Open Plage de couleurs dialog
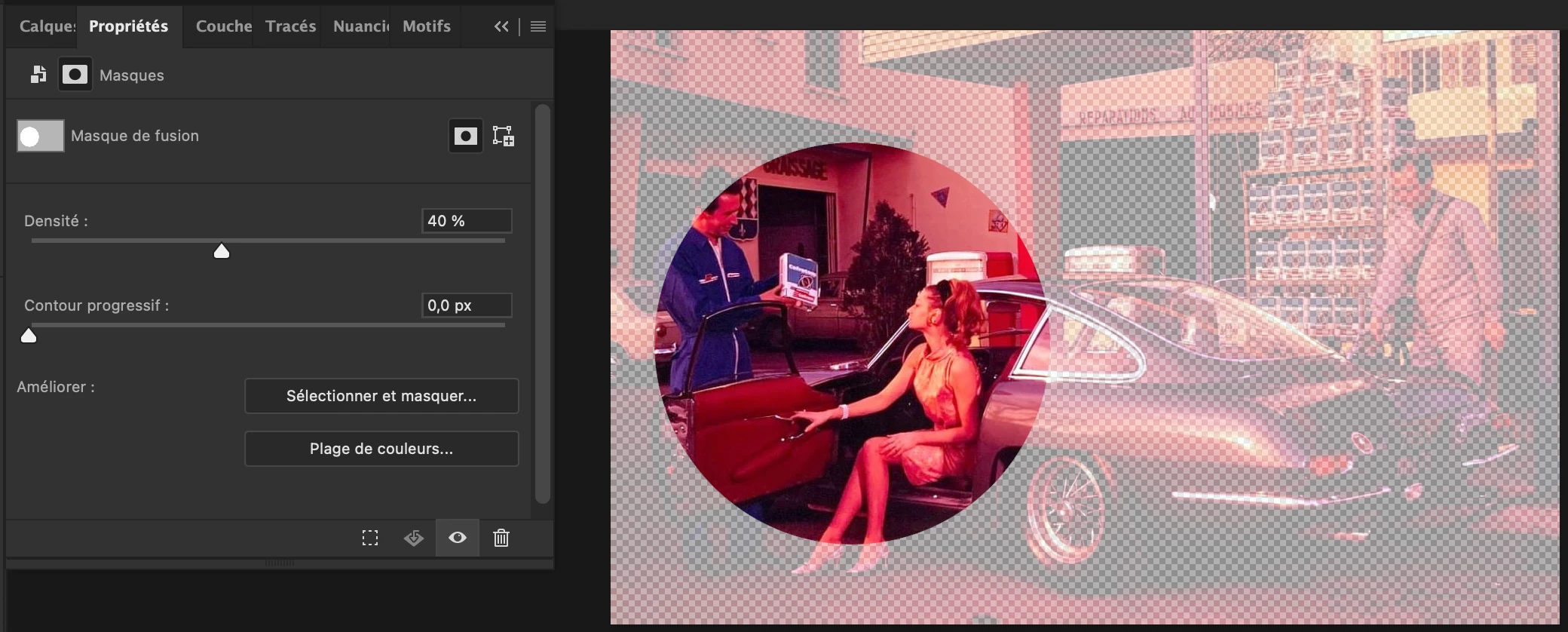Viewport: 1568px width, 632px height. (x=381, y=449)
